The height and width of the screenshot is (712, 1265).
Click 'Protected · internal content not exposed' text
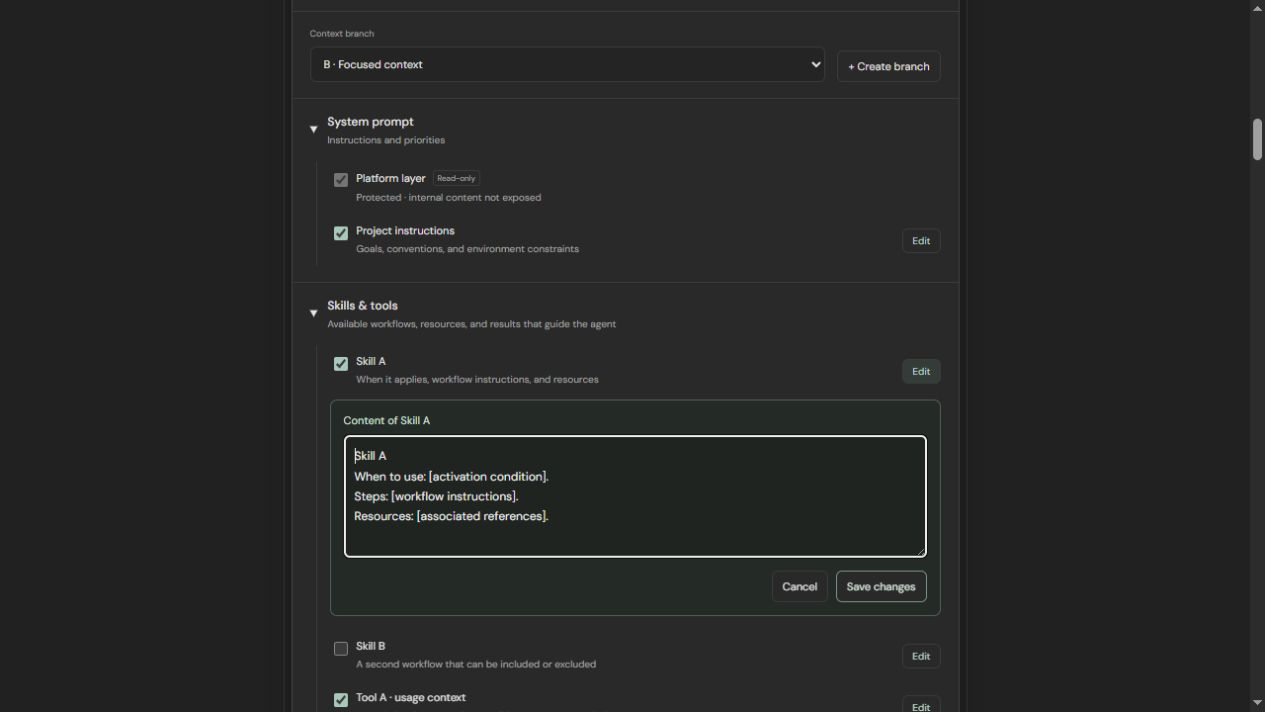tap(448, 198)
